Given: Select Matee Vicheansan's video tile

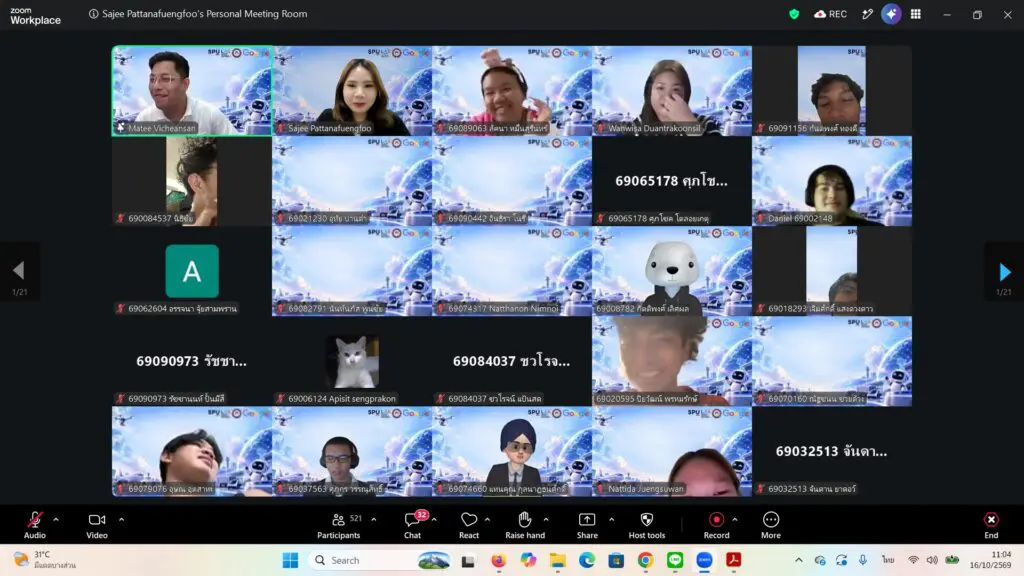Looking at the screenshot, I should [x=192, y=91].
